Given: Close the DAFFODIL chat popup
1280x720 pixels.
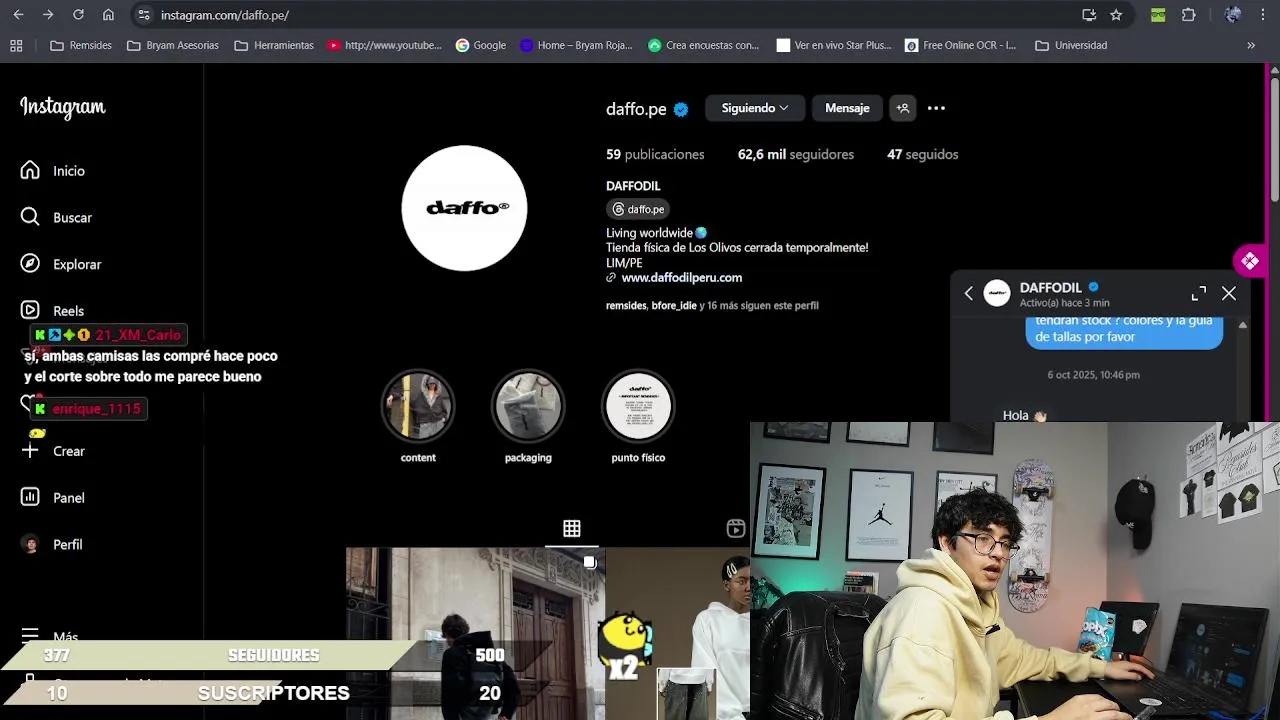Looking at the screenshot, I should click(1229, 293).
